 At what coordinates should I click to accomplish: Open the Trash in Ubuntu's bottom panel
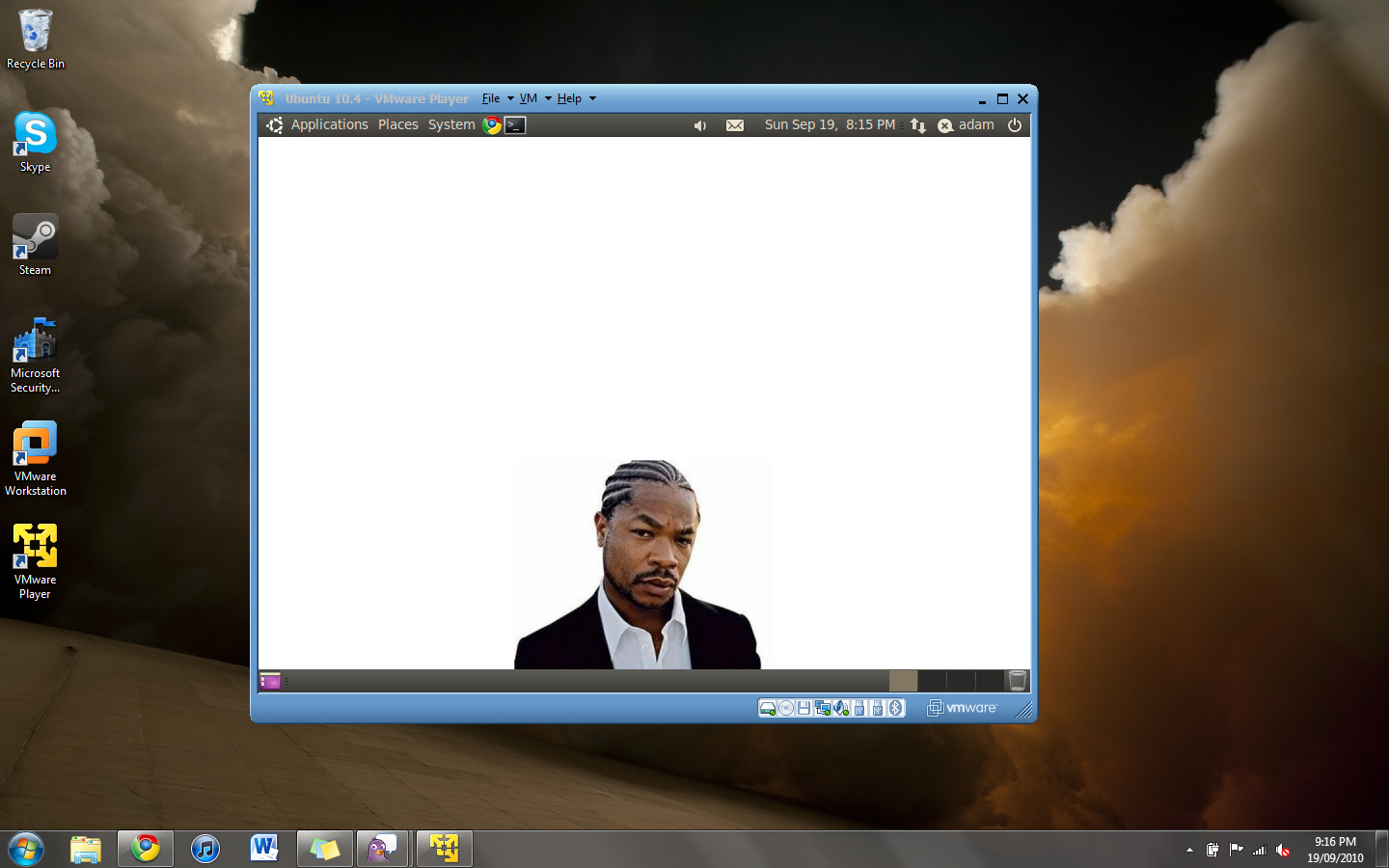1017,681
